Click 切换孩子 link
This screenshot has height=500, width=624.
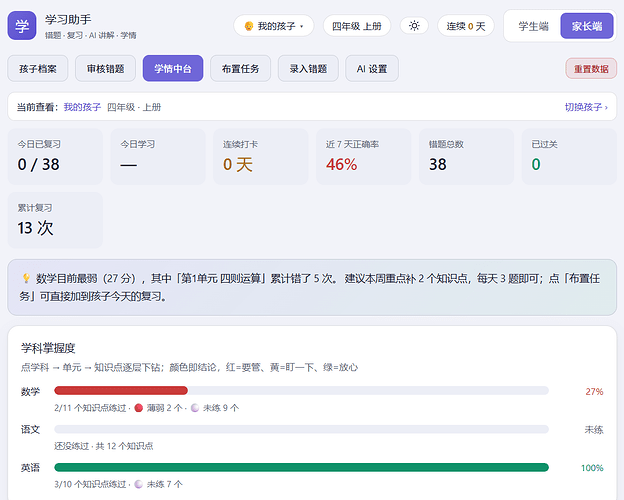(586, 107)
